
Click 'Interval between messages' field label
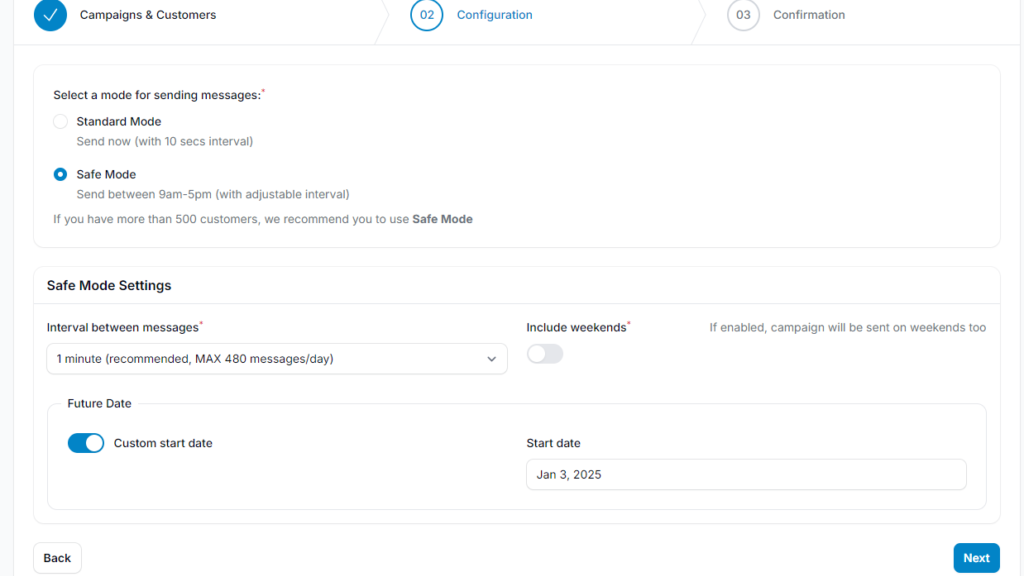[123, 327]
